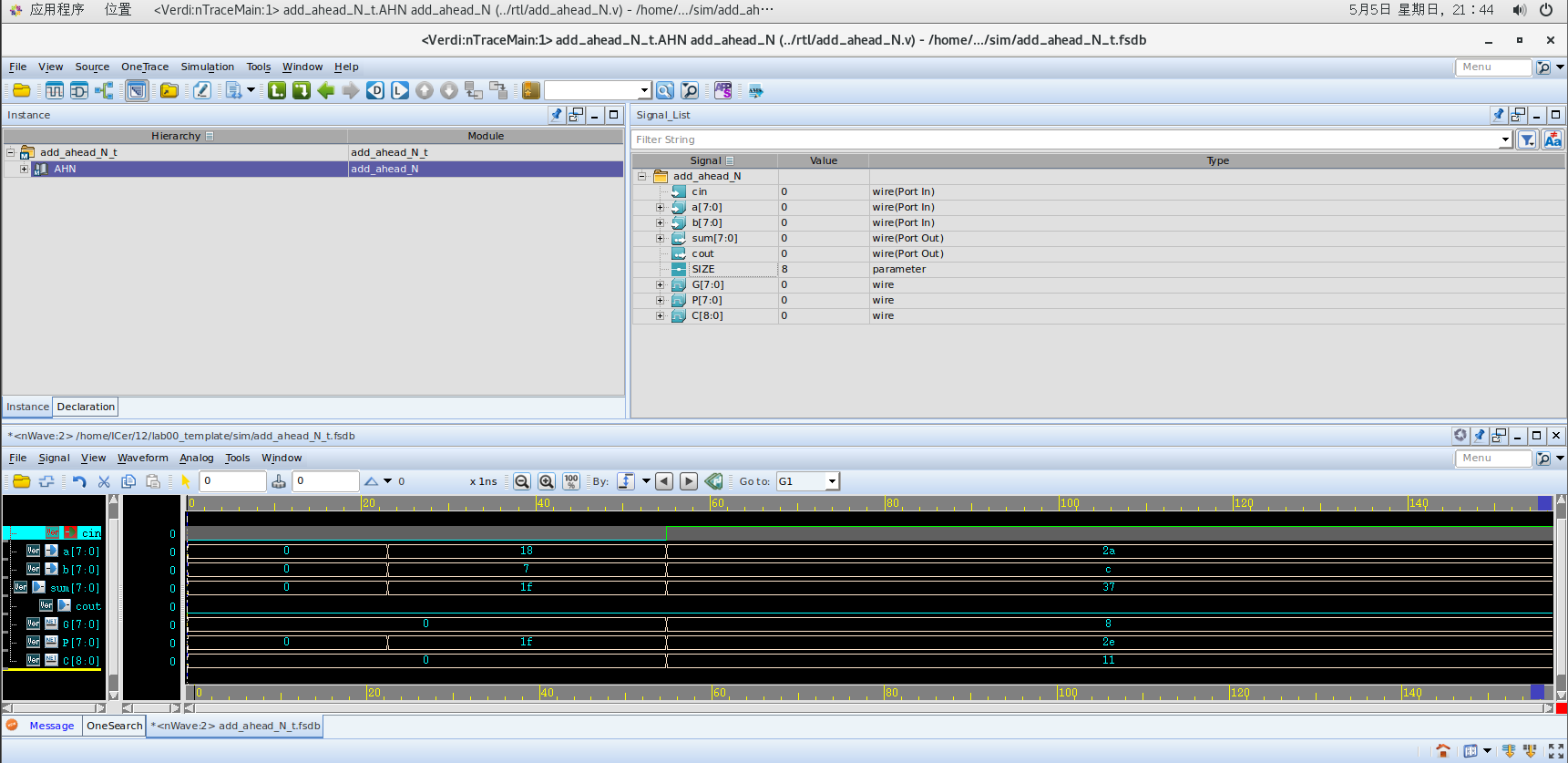Open a new schematic window from the toolbar
Image resolution: width=1568 pixels, height=763 pixels.
tap(79, 90)
